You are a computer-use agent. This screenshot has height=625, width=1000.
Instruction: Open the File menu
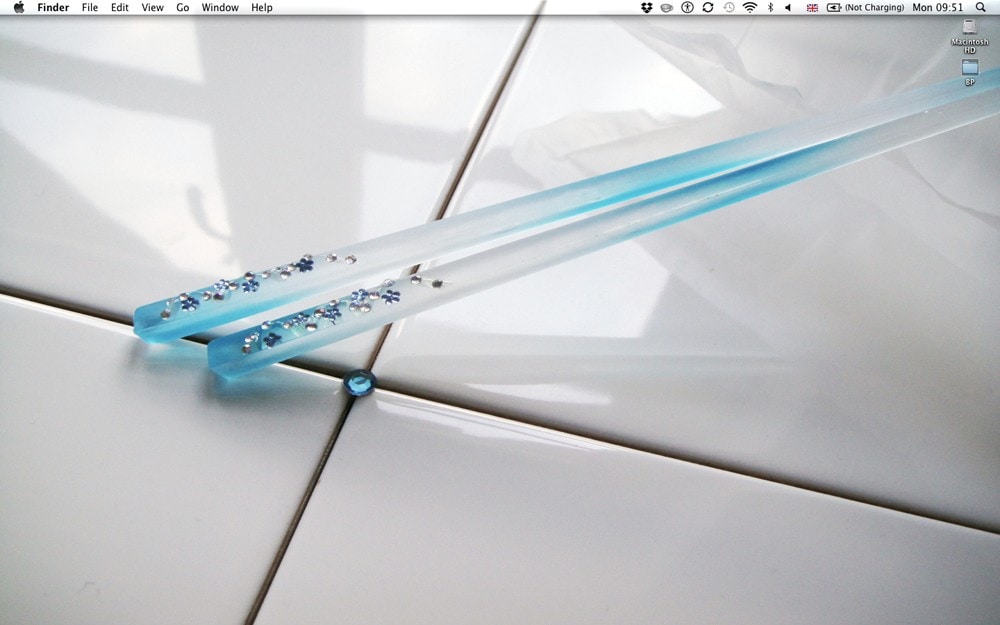point(90,7)
